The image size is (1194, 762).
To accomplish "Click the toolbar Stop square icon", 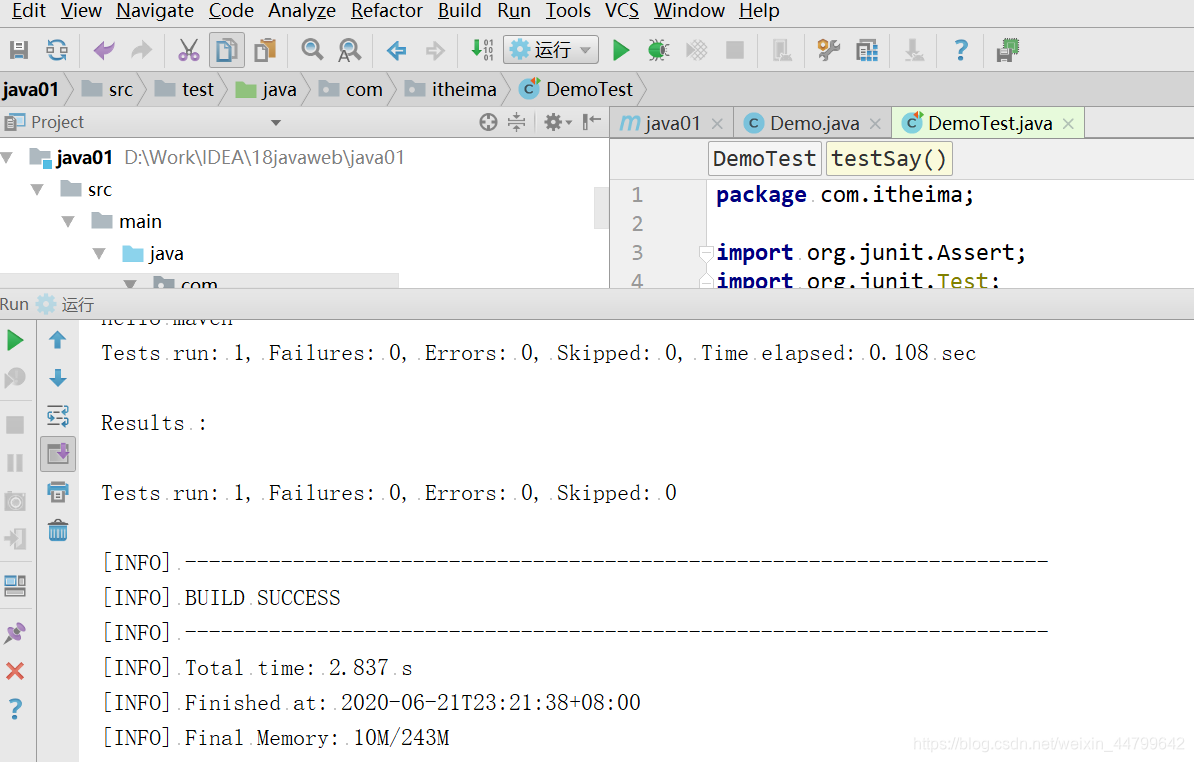I will [735, 51].
